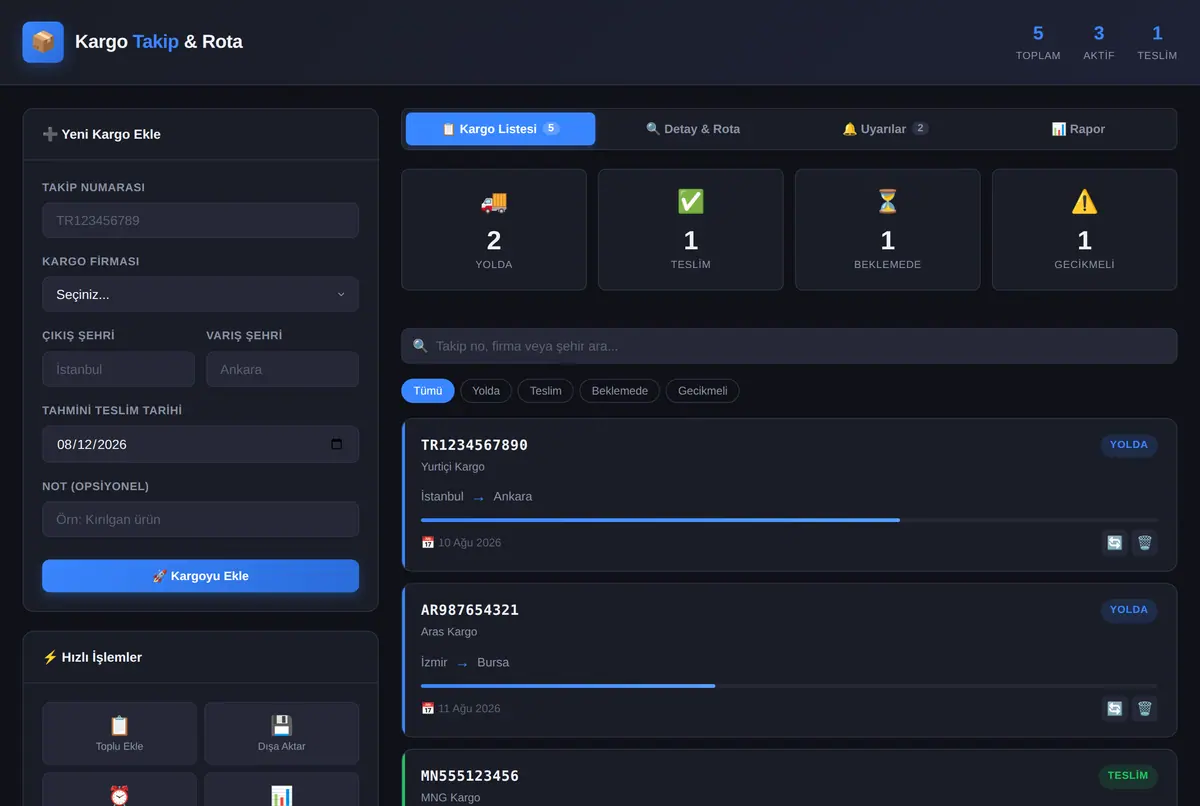The height and width of the screenshot is (806, 1200).
Task: Filter list by Gecikmeli chip
Action: click(x=703, y=391)
